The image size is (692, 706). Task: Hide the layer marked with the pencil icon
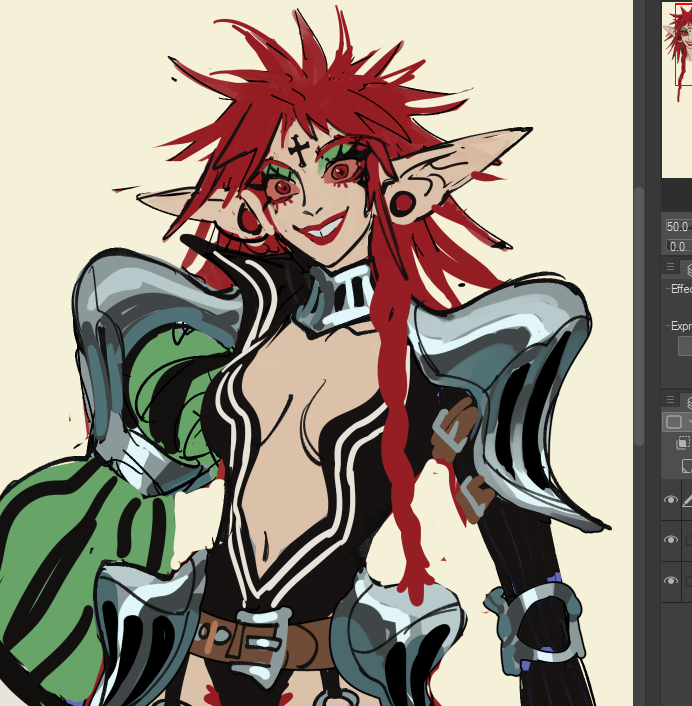(x=671, y=500)
